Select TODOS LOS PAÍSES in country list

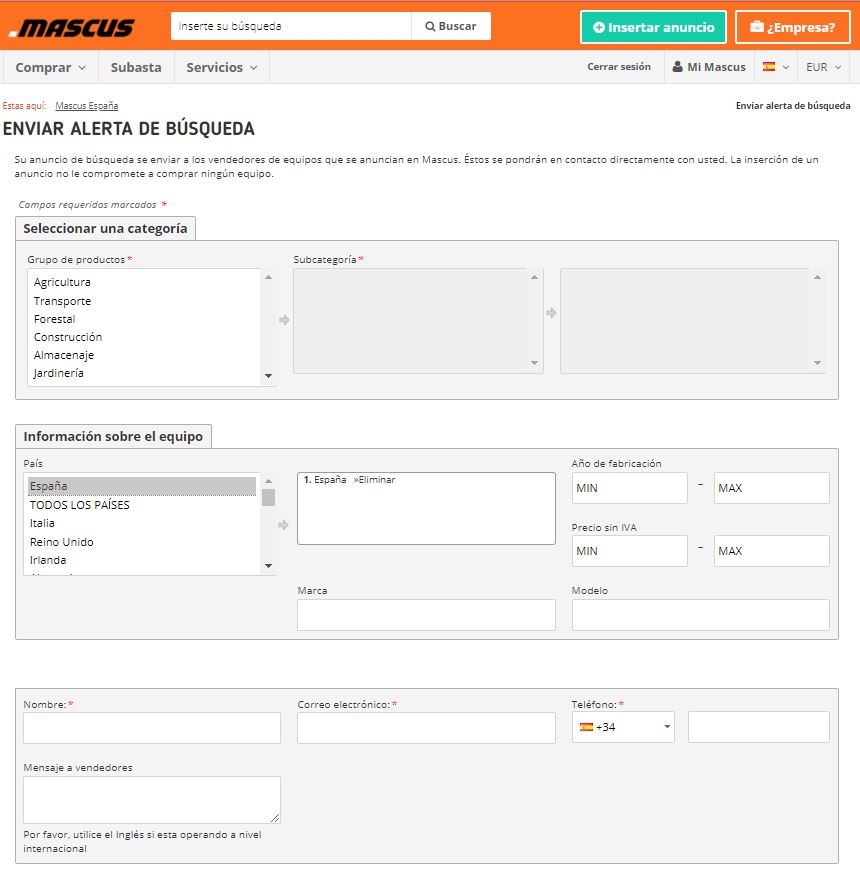[x=79, y=505]
